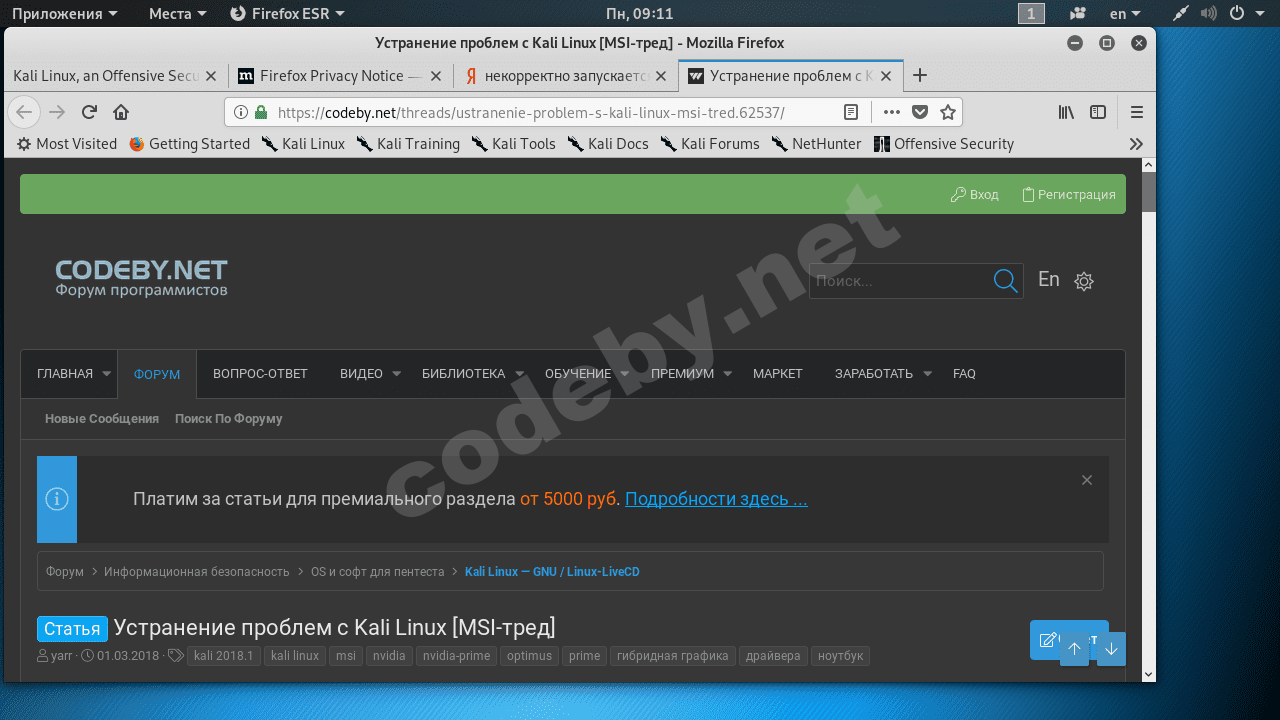Open a new tab

coord(920,75)
